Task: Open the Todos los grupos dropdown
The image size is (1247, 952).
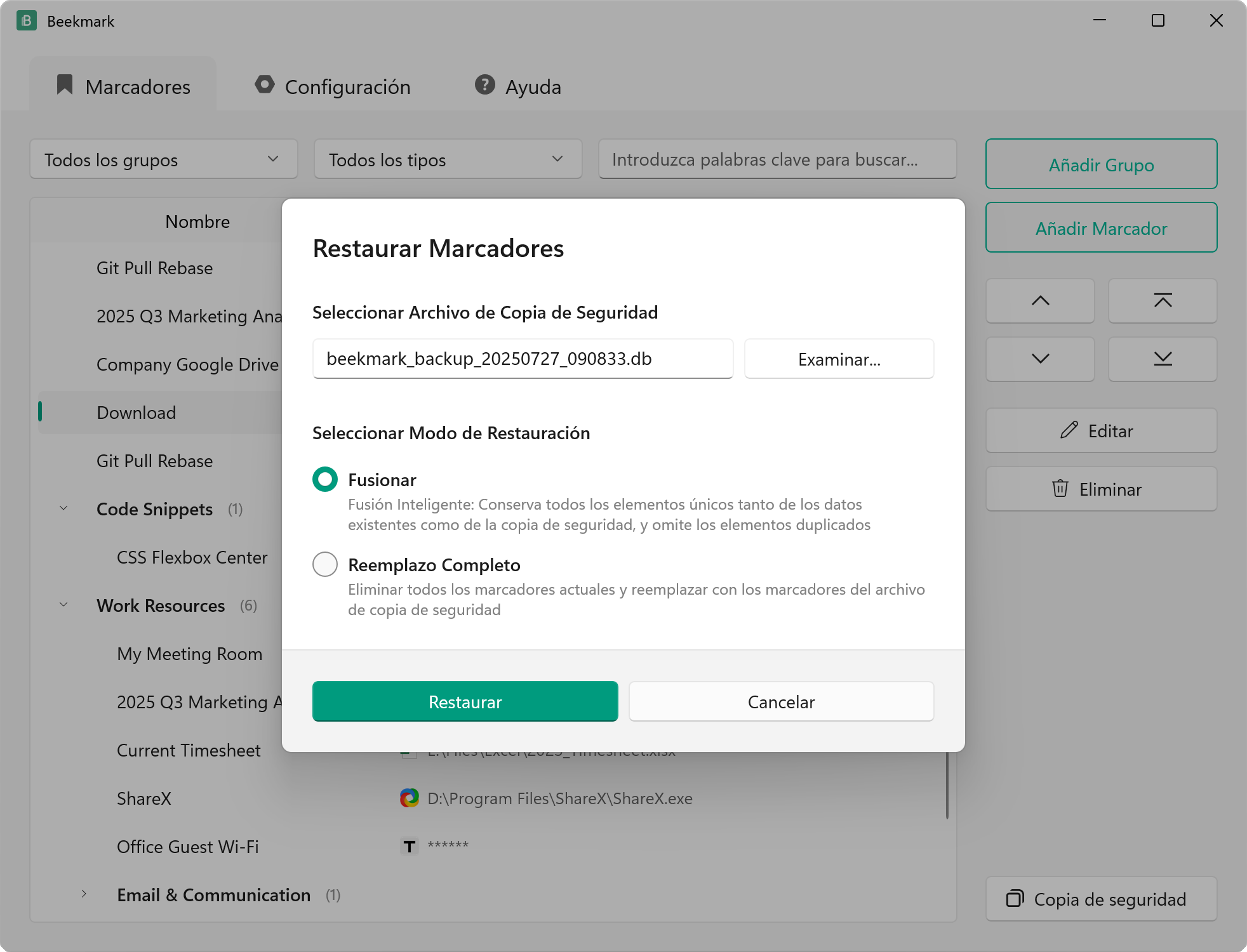Action: 164,159
